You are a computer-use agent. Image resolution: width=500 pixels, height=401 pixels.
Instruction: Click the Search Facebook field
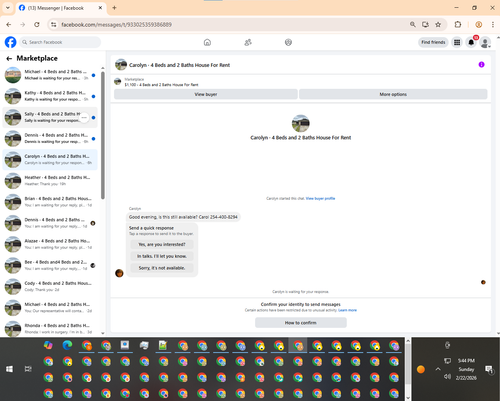(60, 42)
